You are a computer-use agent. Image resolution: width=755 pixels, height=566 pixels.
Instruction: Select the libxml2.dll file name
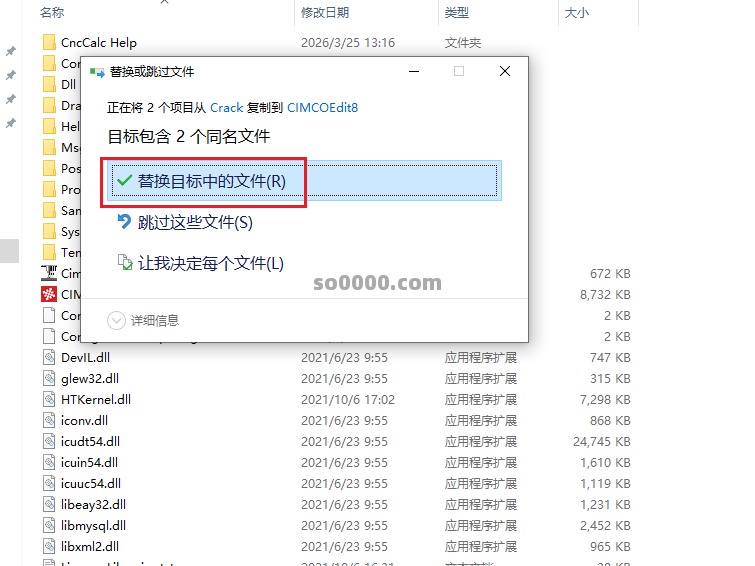pos(90,546)
